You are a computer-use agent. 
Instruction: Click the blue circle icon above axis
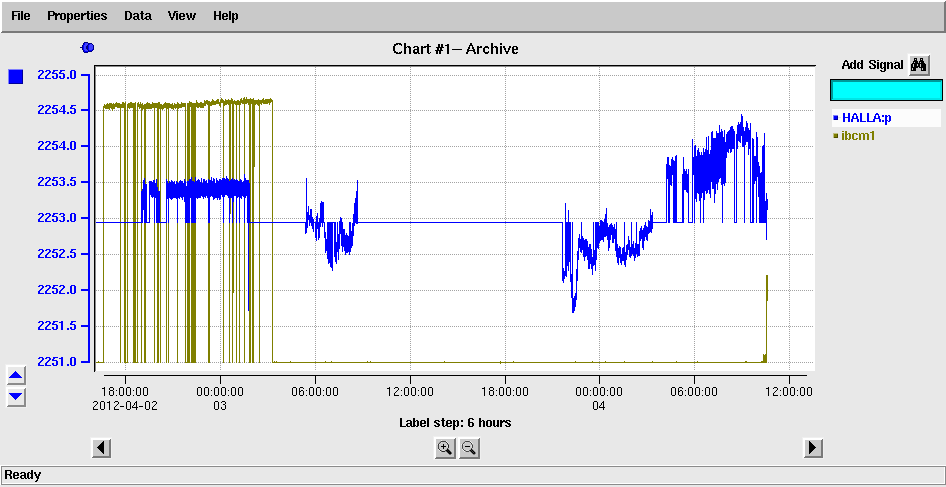pyautogui.click(x=87, y=47)
